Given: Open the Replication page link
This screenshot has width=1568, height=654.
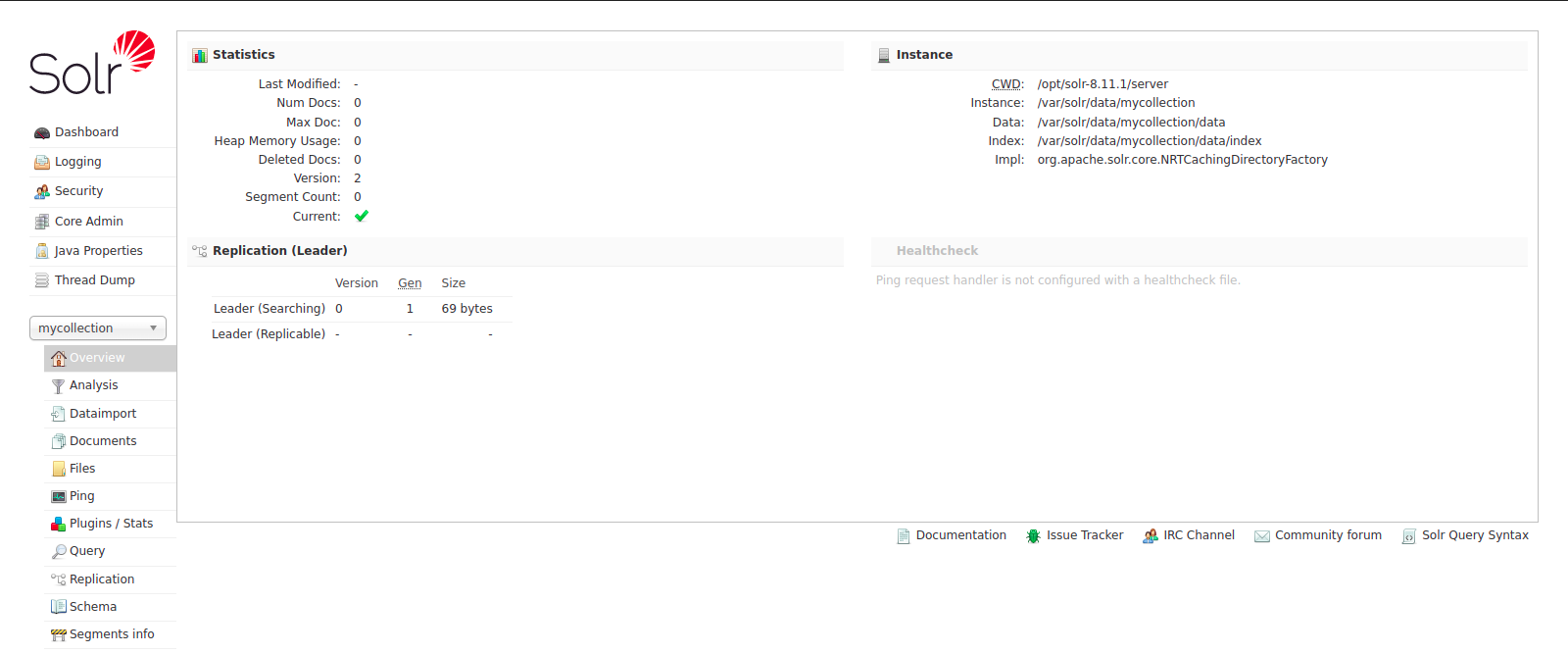Looking at the screenshot, I should [102, 579].
